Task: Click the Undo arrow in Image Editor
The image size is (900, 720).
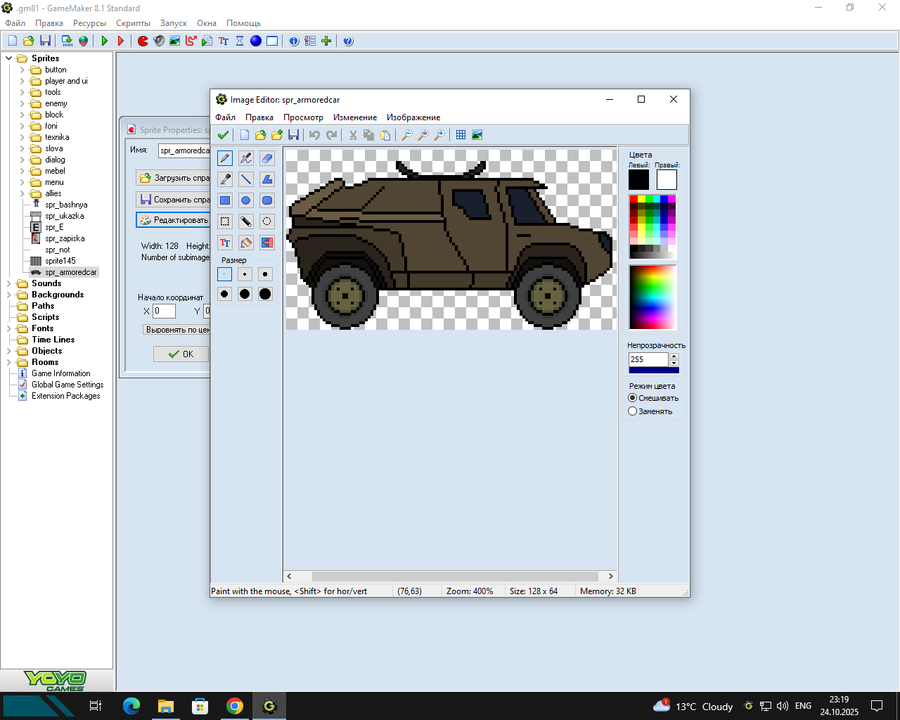Action: tap(314, 135)
